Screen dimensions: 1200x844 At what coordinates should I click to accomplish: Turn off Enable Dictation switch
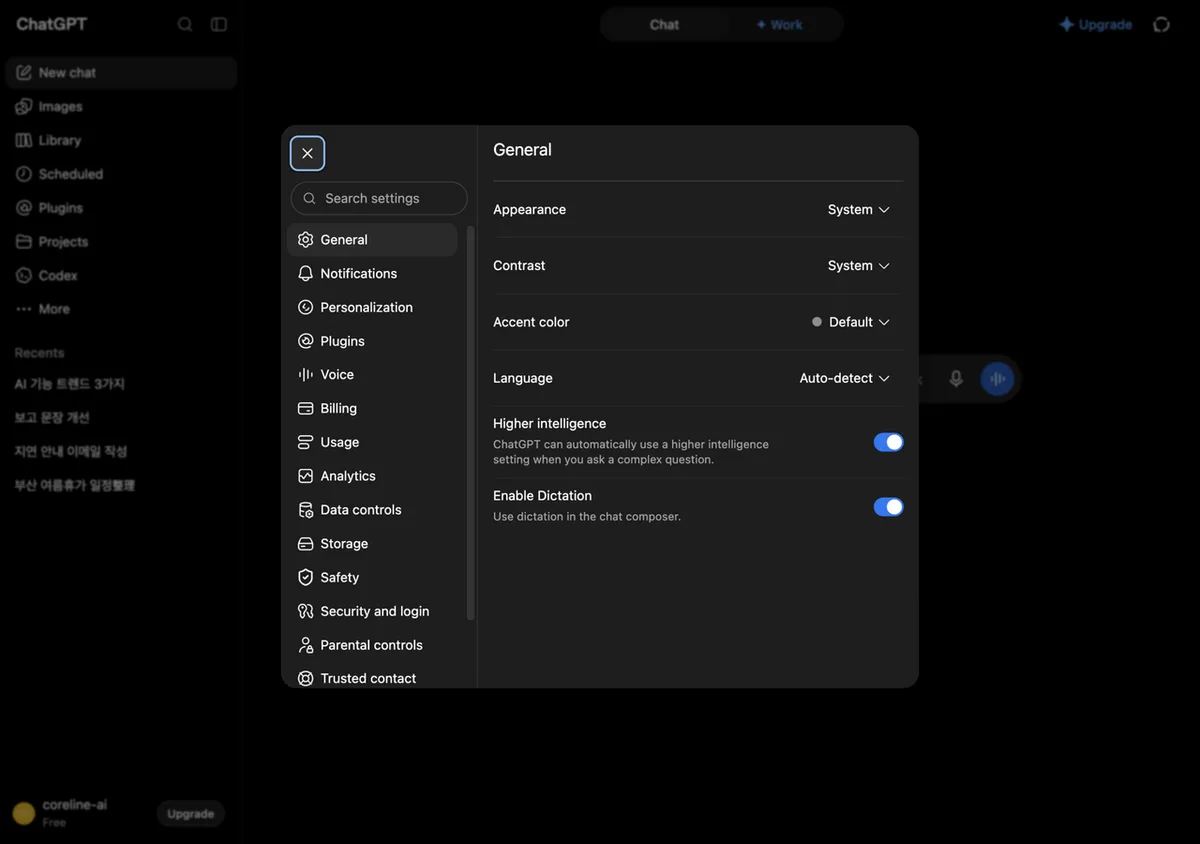pos(888,507)
